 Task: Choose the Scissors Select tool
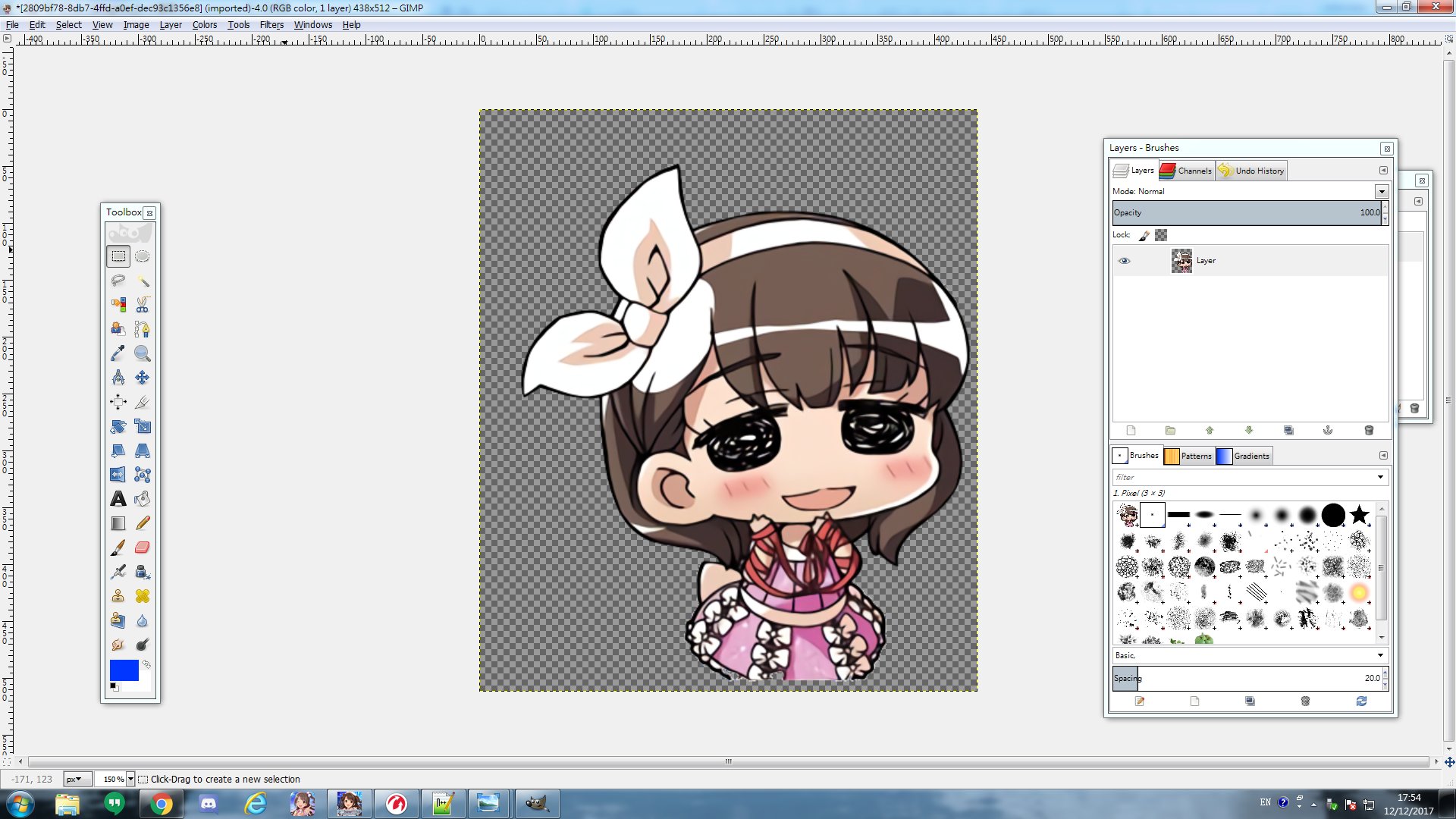pyautogui.click(x=142, y=305)
